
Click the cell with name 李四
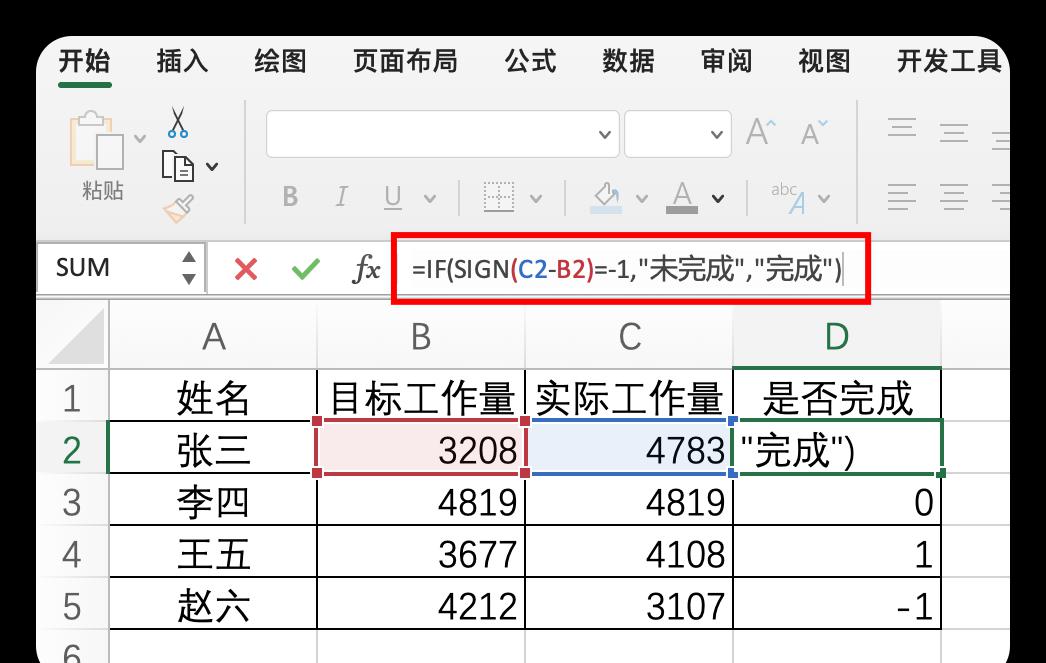coord(213,502)
